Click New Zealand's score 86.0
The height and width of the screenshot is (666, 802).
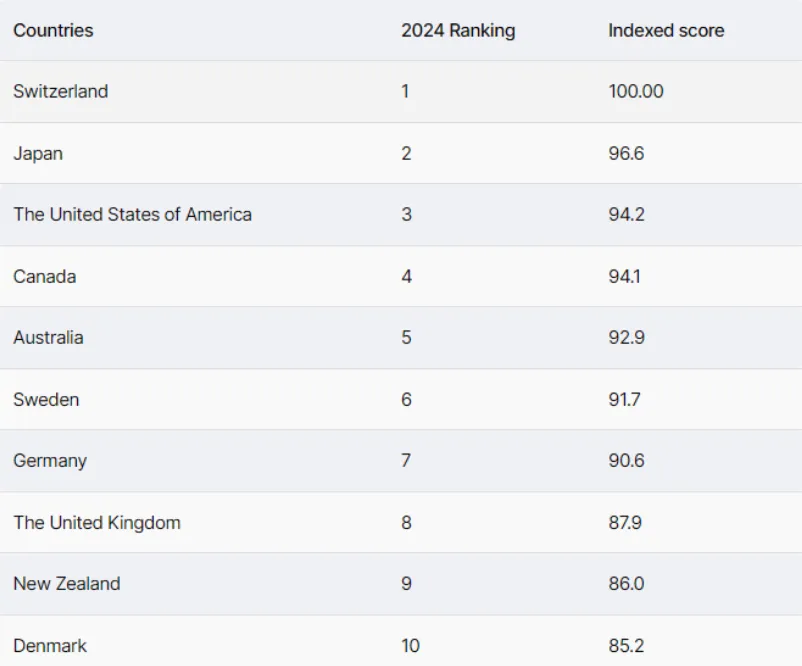click(x=626, y=584)
